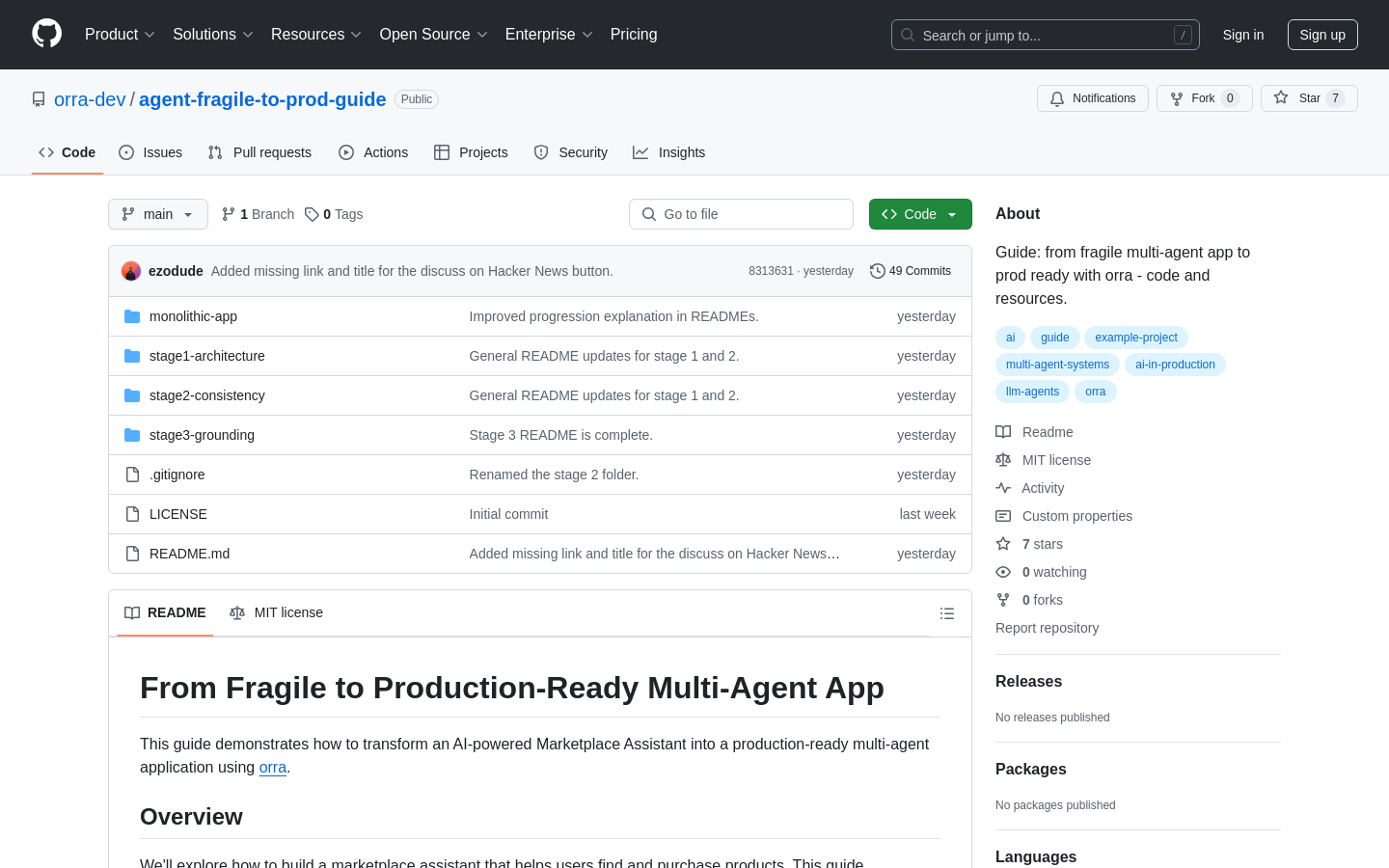Expand the Open Source menu
The height and width of the screenshot is (868, 1389).
coord(434,35)
